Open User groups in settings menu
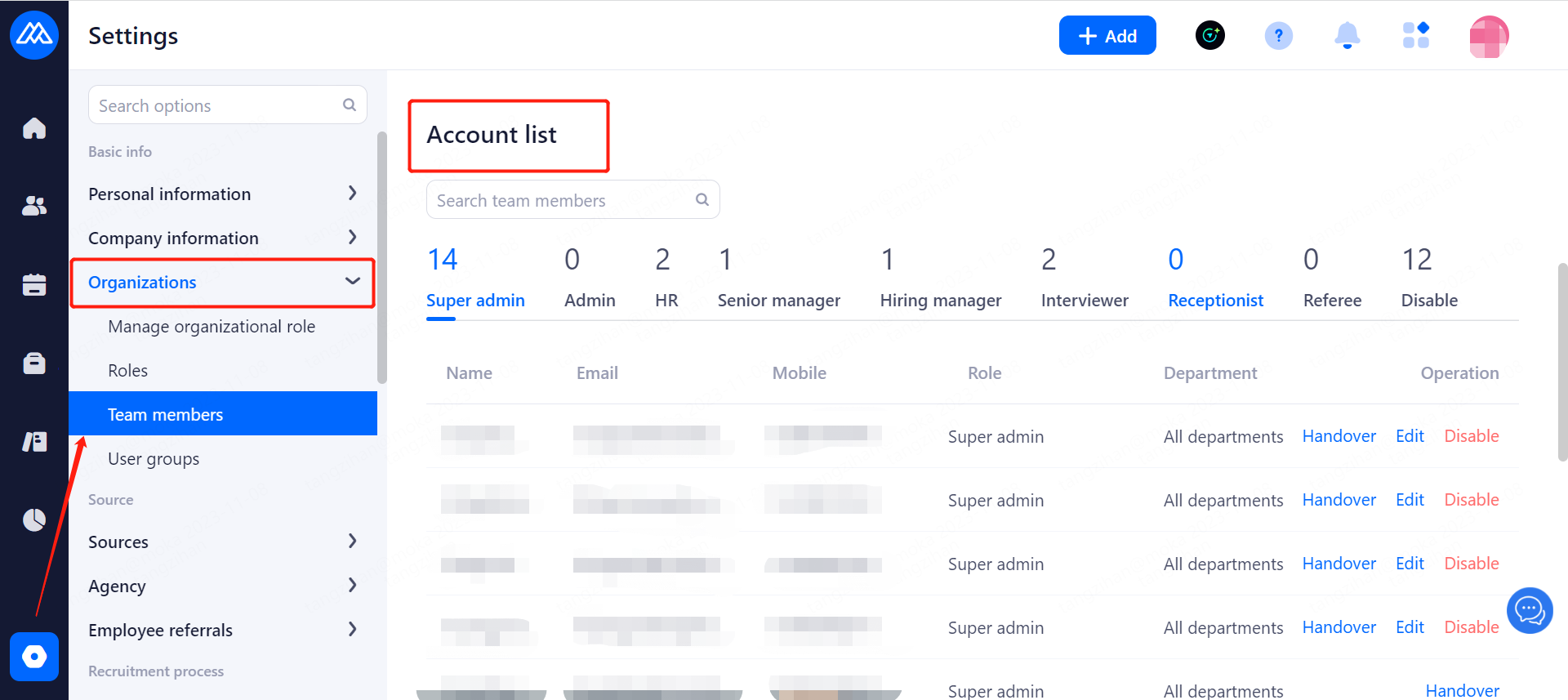This screenshot has width=1568, height=700. 154,459
